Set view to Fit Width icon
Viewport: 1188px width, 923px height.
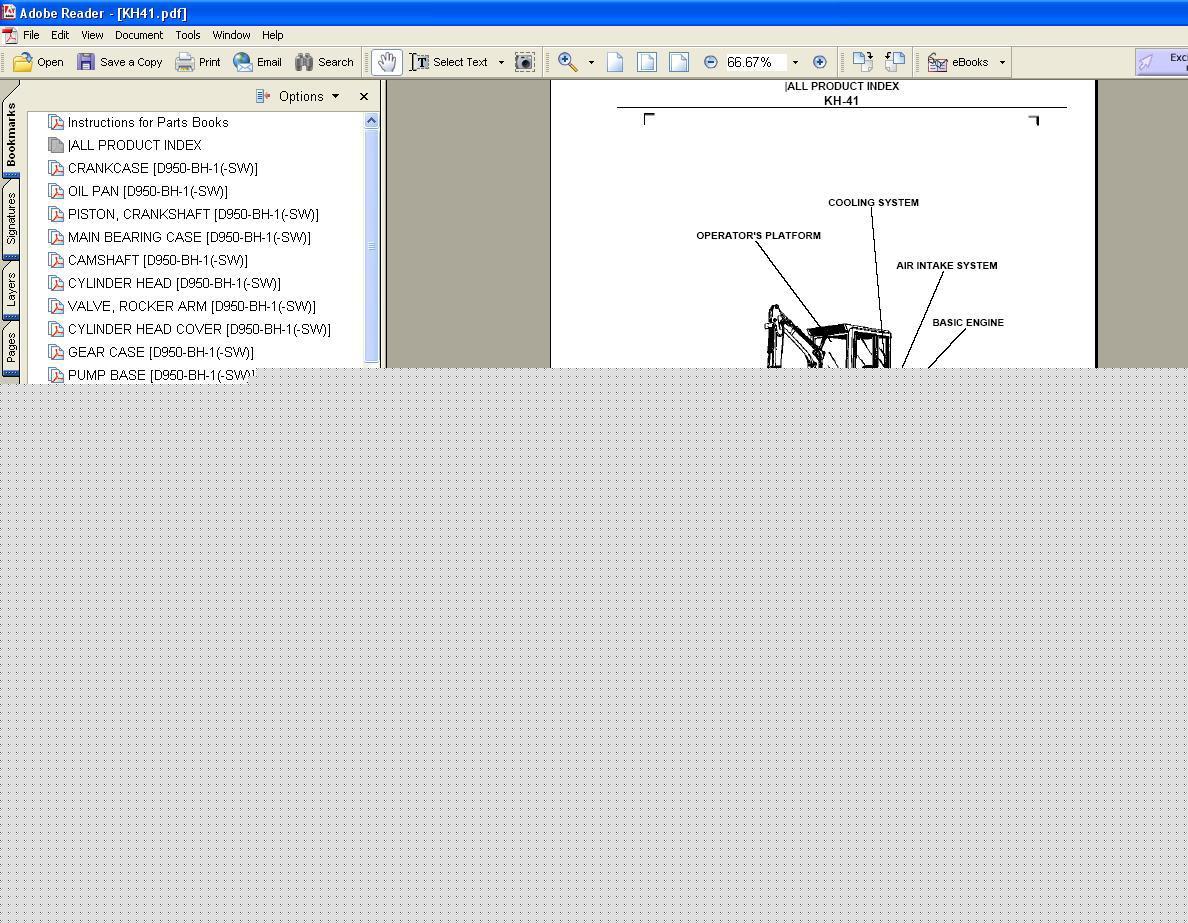click(x=679, y=62)
